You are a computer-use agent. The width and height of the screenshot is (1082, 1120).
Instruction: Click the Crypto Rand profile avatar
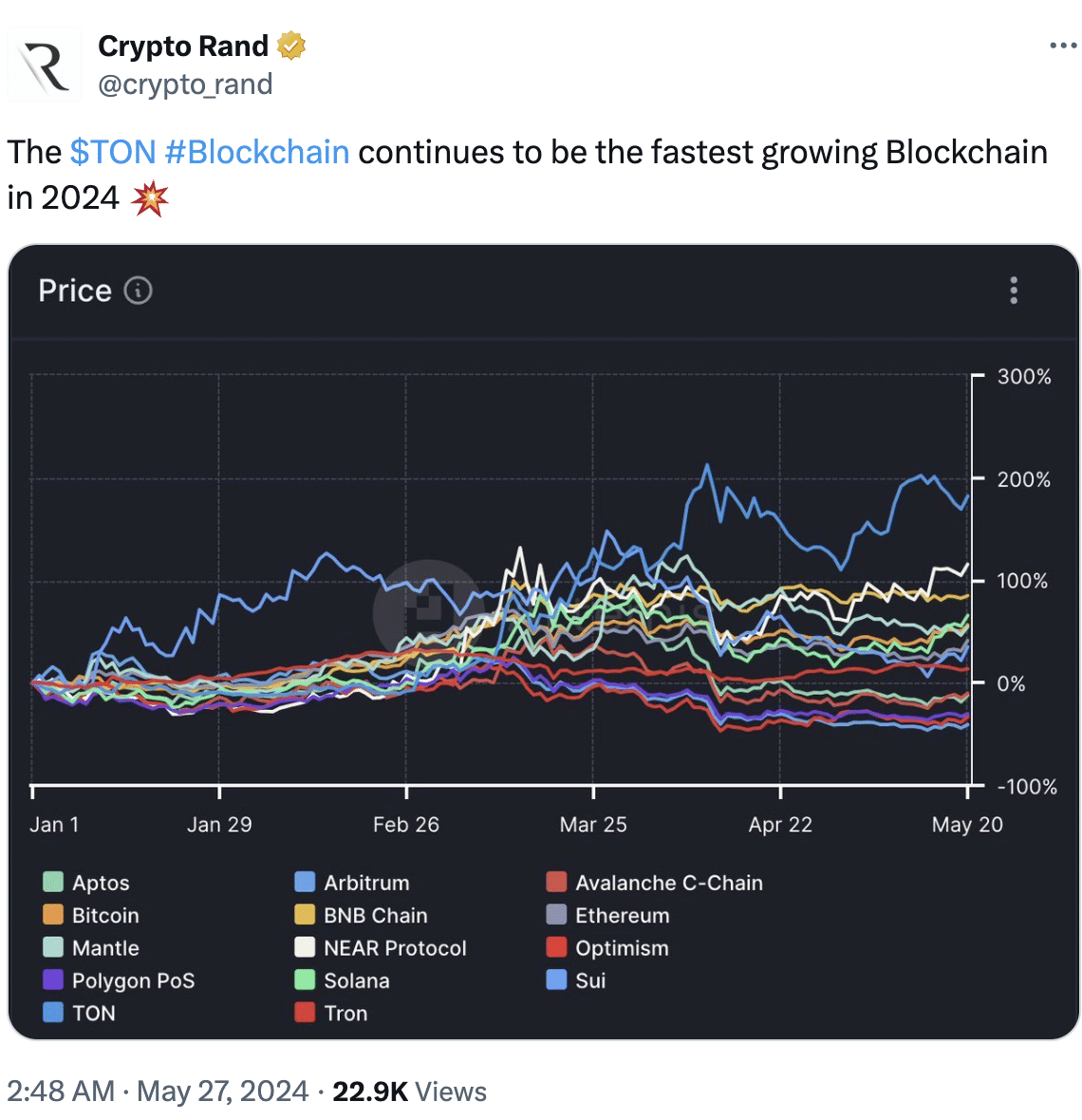[45, 65]
